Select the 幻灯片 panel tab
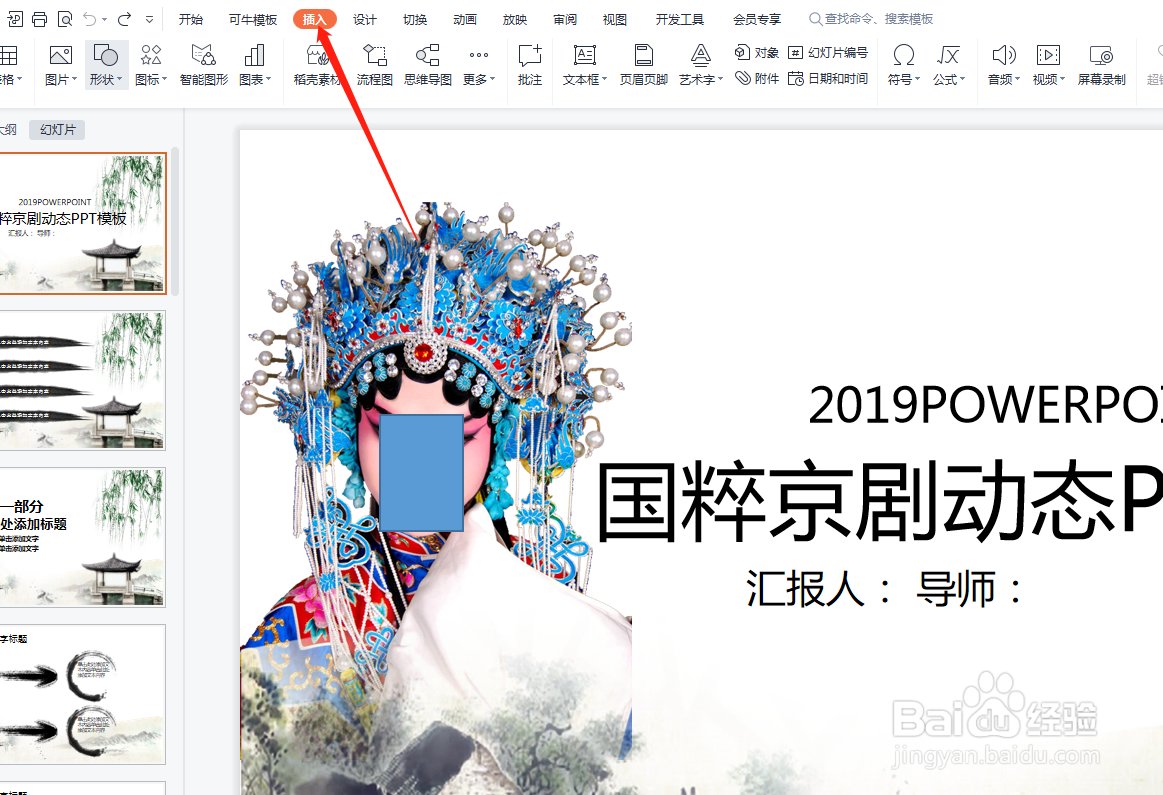This screenshot has height=795, width=1163. 57,130
